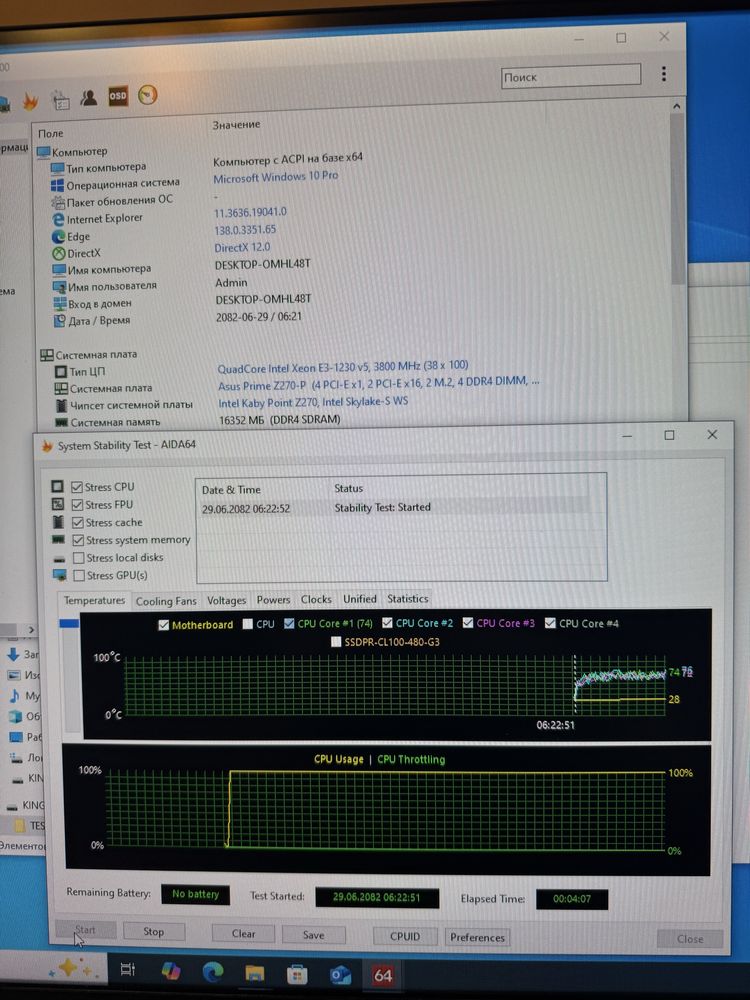The width and height of the screenshot is (750, 1000).
Task: Toggle CPU Core #3 graph checkbox
Action: coord(467,622)
